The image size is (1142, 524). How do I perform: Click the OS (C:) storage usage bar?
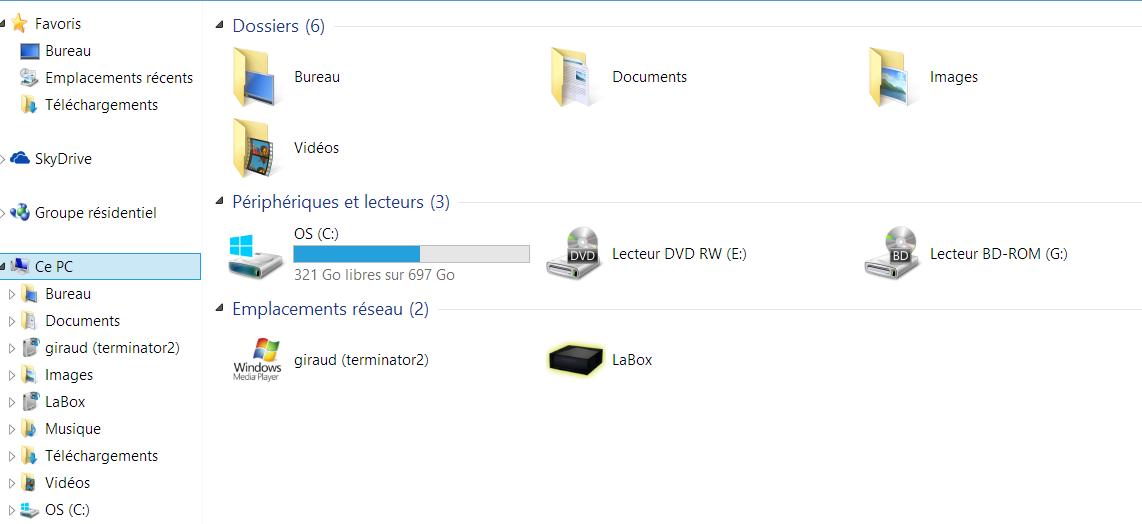411,254
